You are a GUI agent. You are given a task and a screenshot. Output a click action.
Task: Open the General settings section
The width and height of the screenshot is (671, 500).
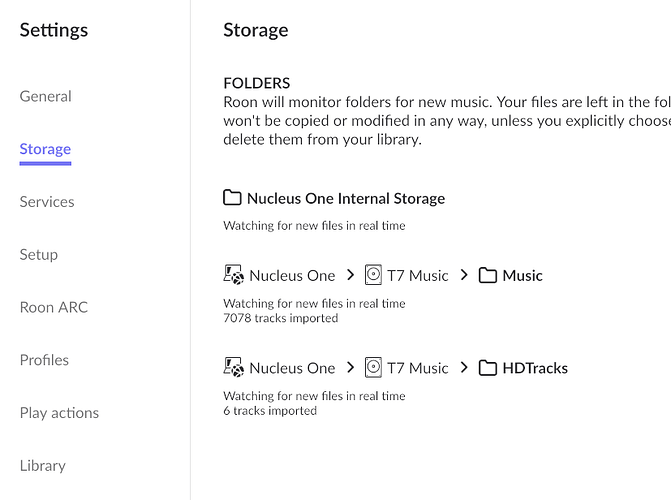pyautogui.click(x=46, y=96)
